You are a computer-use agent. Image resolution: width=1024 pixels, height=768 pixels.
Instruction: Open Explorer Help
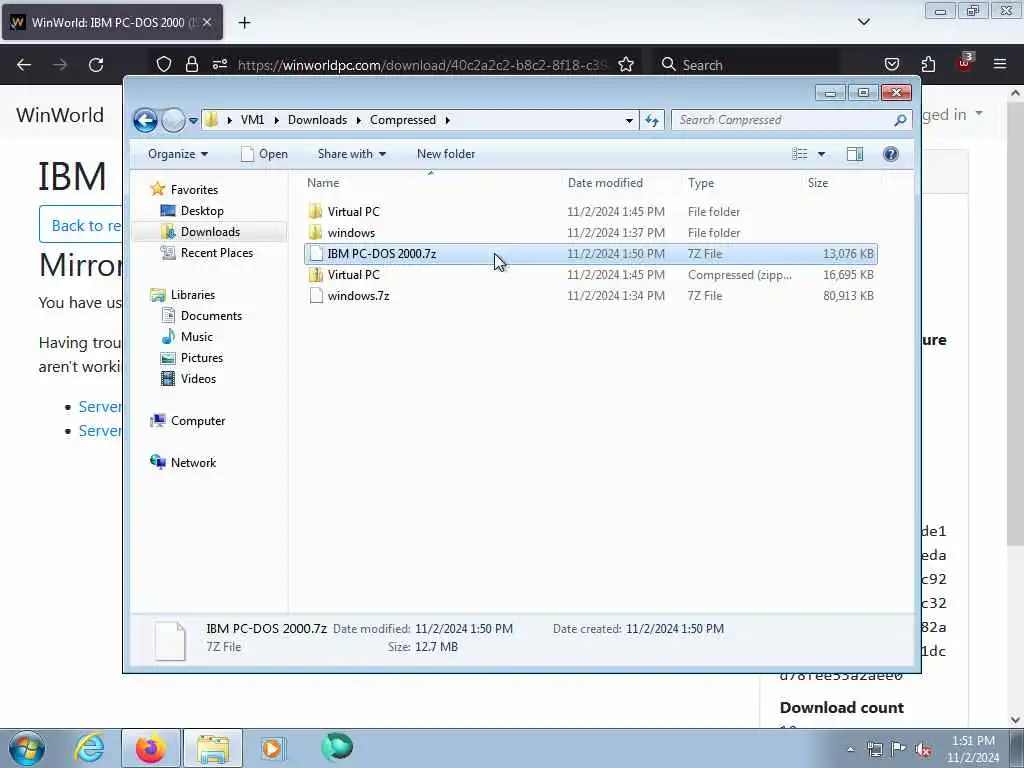(891, 154)
